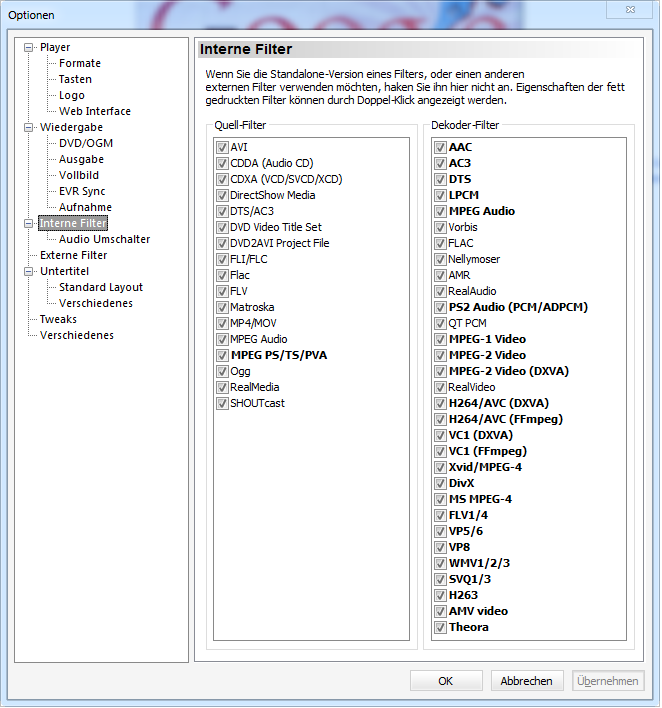This screenshot has height=708, width=662.
Task: Disable the Matroska source filter
Action: coord(222,307)
